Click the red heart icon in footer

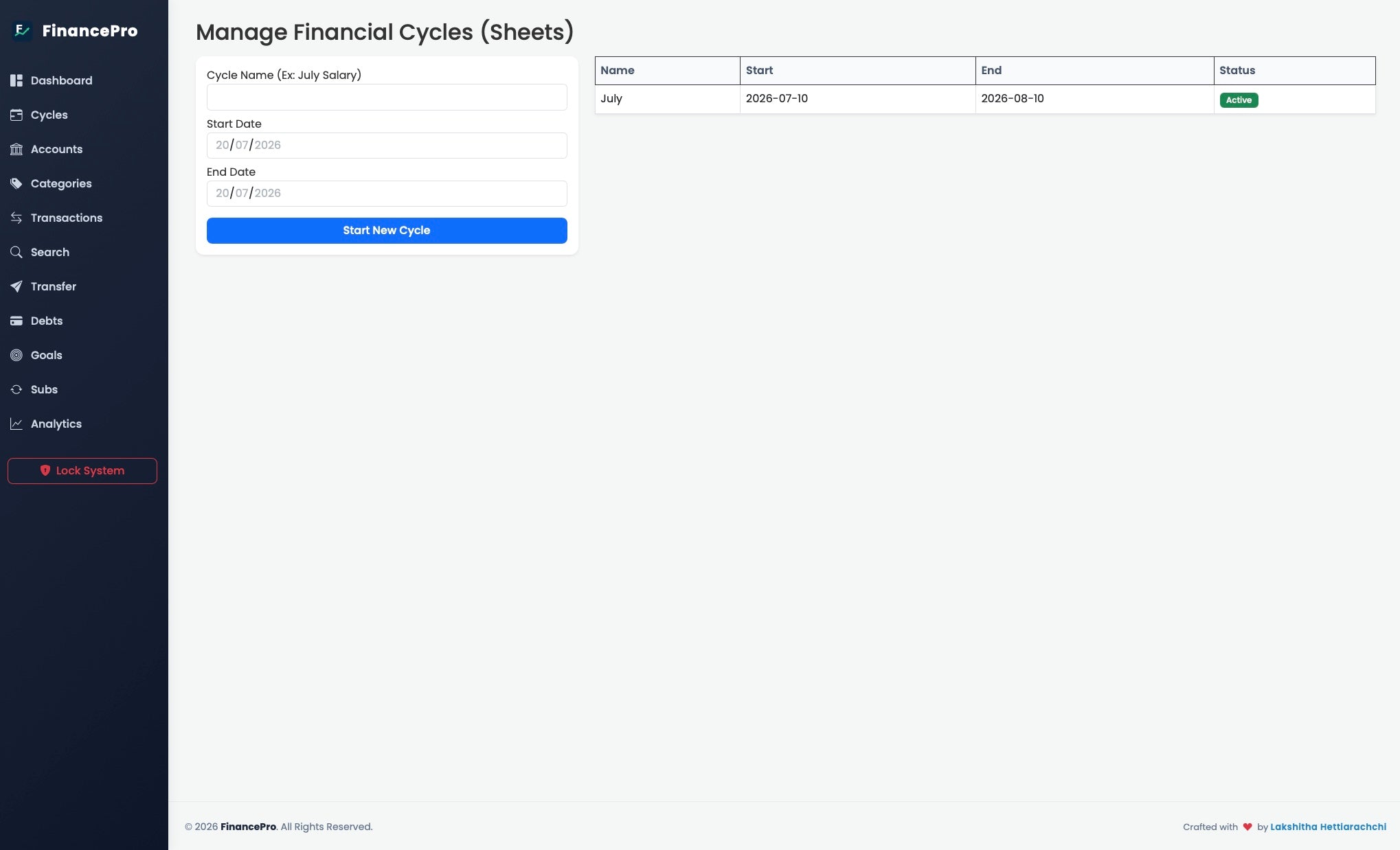(1247, 827)
